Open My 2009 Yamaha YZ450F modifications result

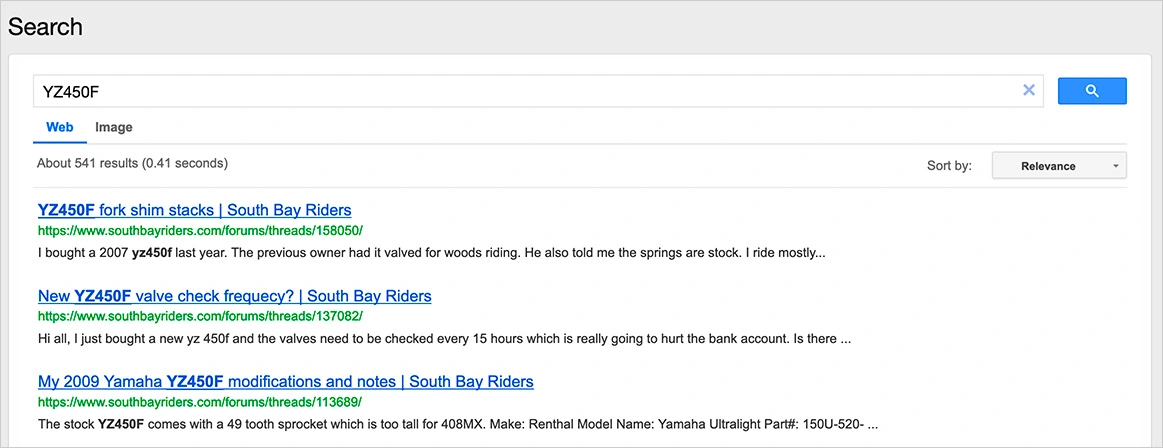tap(286, 383)
